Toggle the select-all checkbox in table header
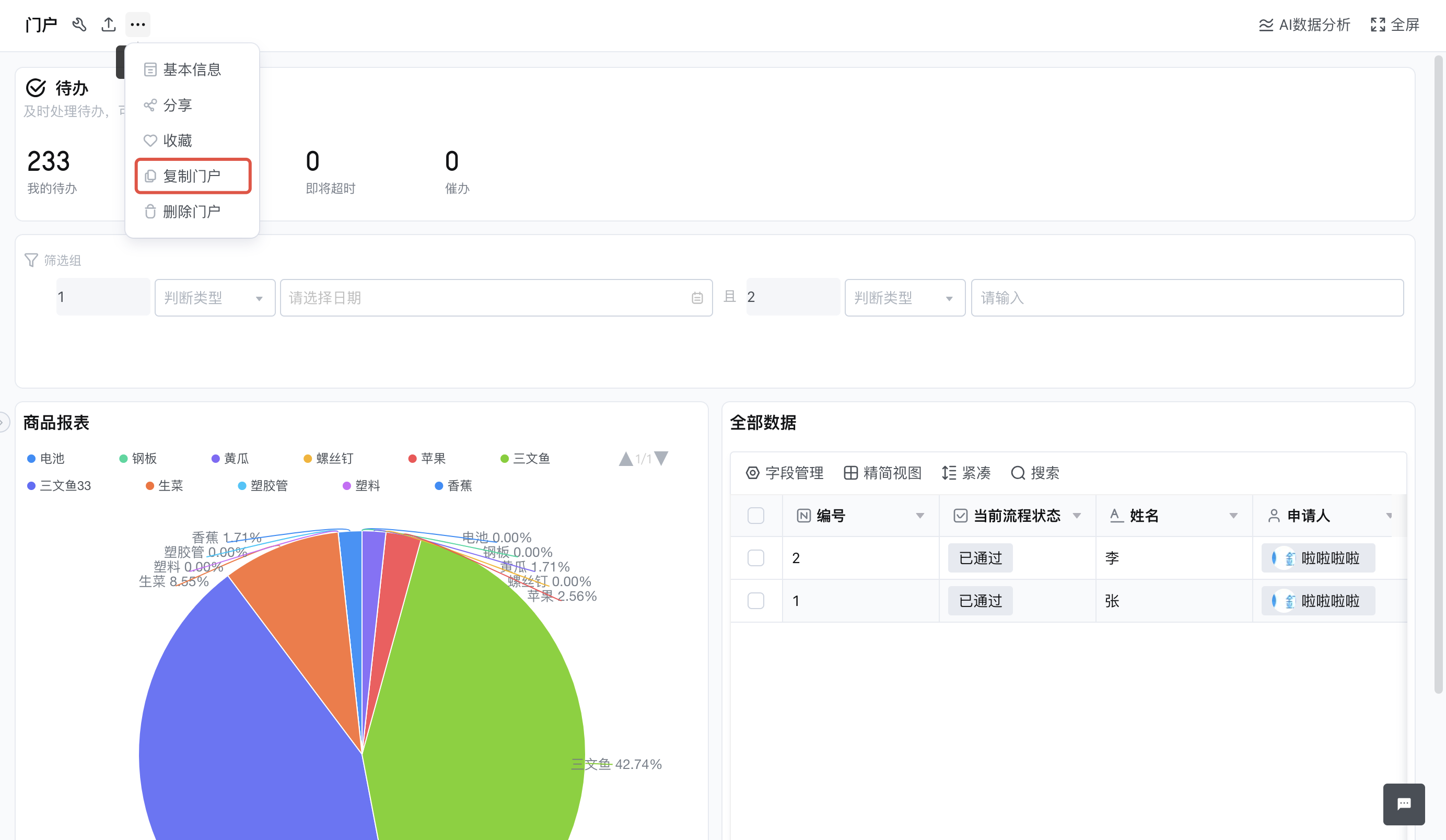1446x840 pixels. pos(756,516)
